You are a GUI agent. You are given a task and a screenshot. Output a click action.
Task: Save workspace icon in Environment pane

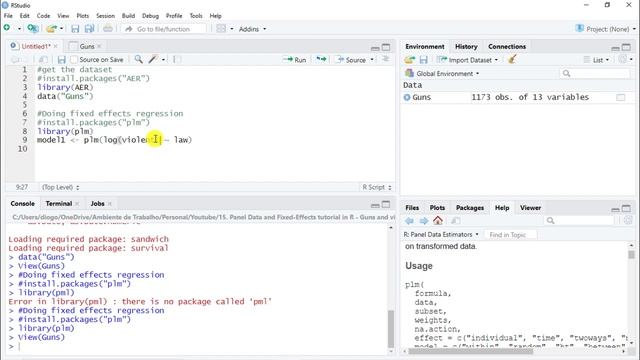[424, 60]
